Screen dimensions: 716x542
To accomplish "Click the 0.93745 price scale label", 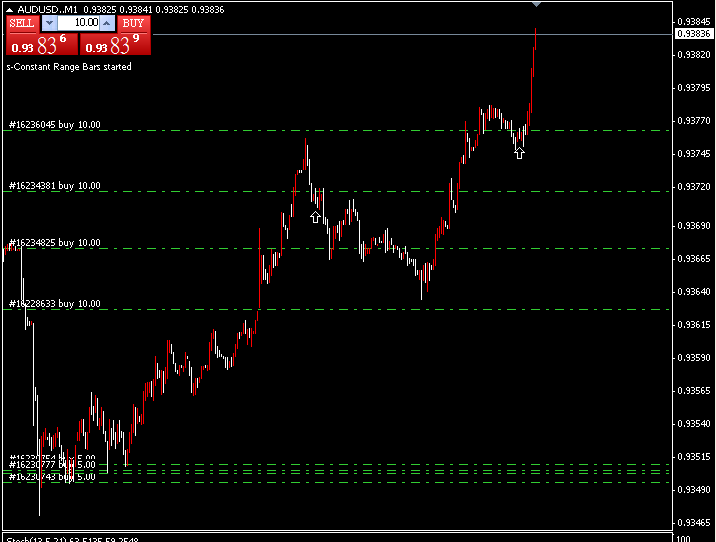I will click(x=694, y=153).
